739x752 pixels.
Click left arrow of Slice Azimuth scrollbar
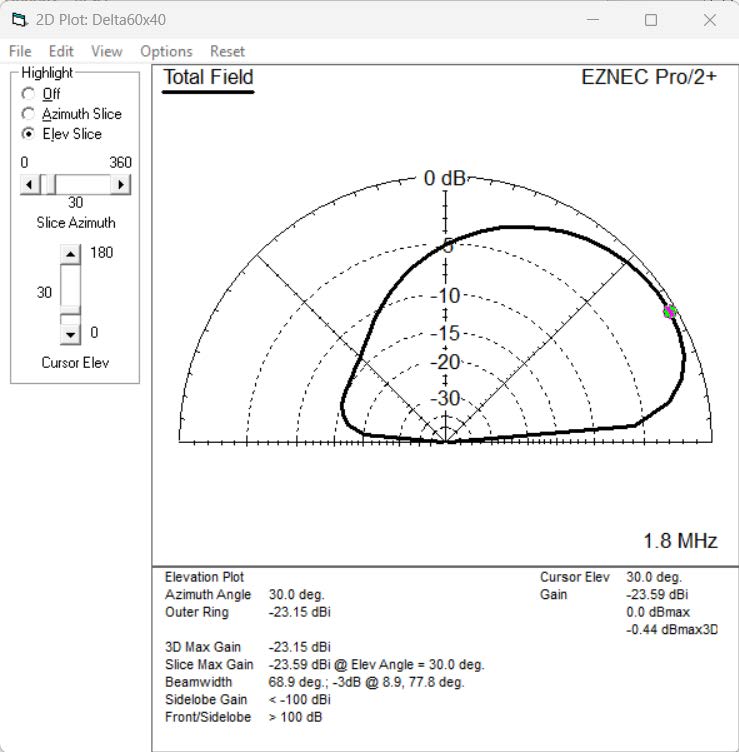29,184
